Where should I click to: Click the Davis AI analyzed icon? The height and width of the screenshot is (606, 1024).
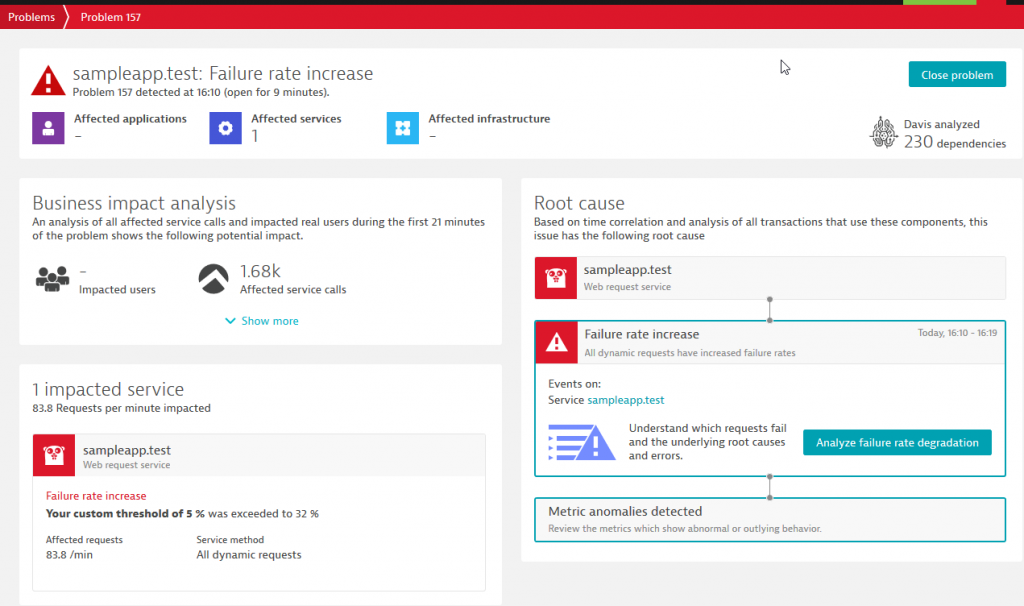(x=883, y=133)
